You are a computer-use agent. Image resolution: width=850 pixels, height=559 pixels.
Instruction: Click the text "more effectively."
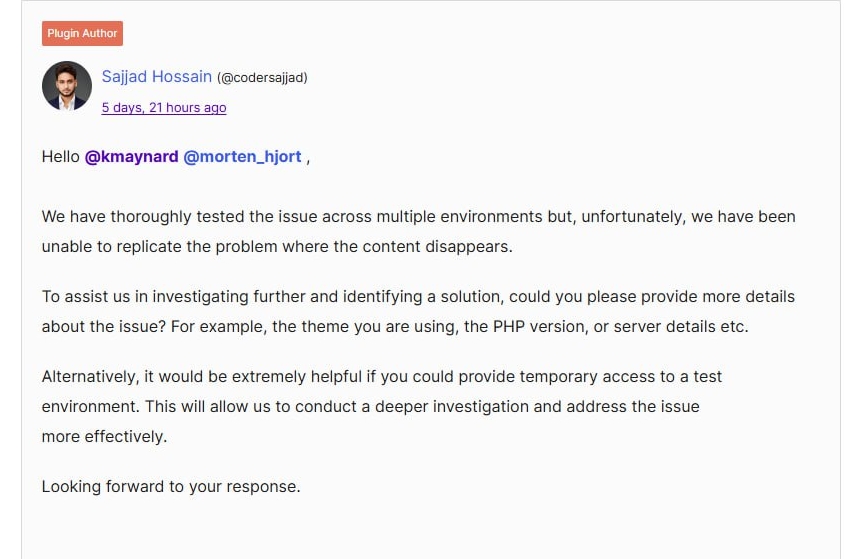pyautogui.click(x=105, y=436)
